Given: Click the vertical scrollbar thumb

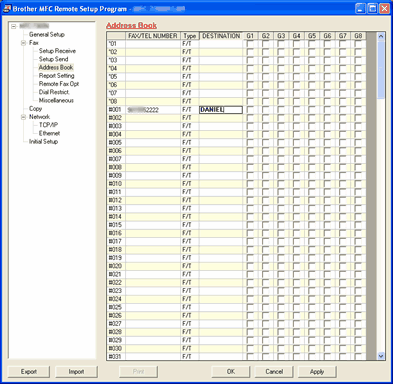Looking at the screenshot, I should point(381,69).
